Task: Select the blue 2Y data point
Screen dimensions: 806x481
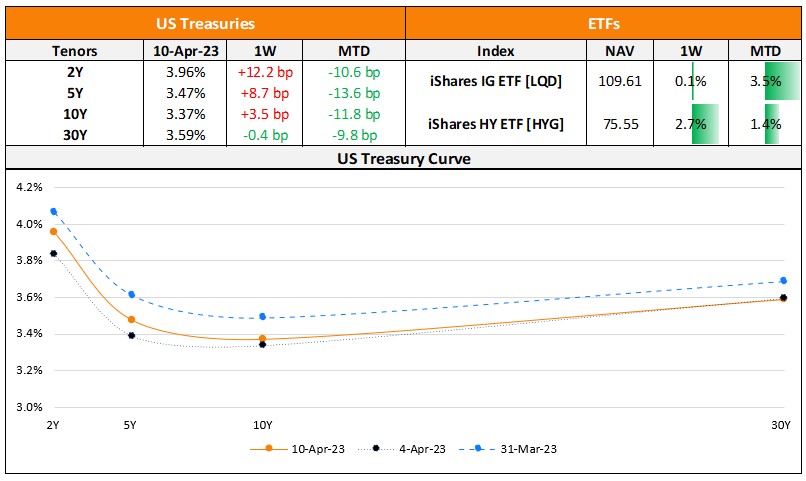Action: click(x=53, y=212)
